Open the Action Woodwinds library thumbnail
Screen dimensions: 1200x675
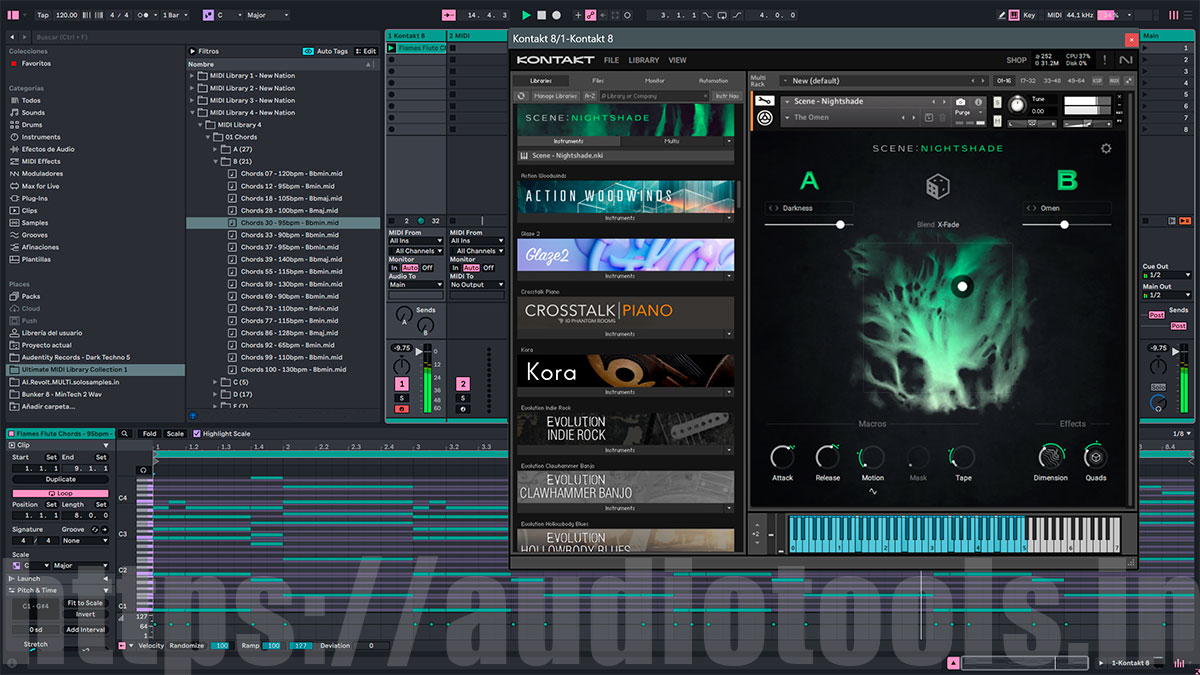(x=625, y=195)
